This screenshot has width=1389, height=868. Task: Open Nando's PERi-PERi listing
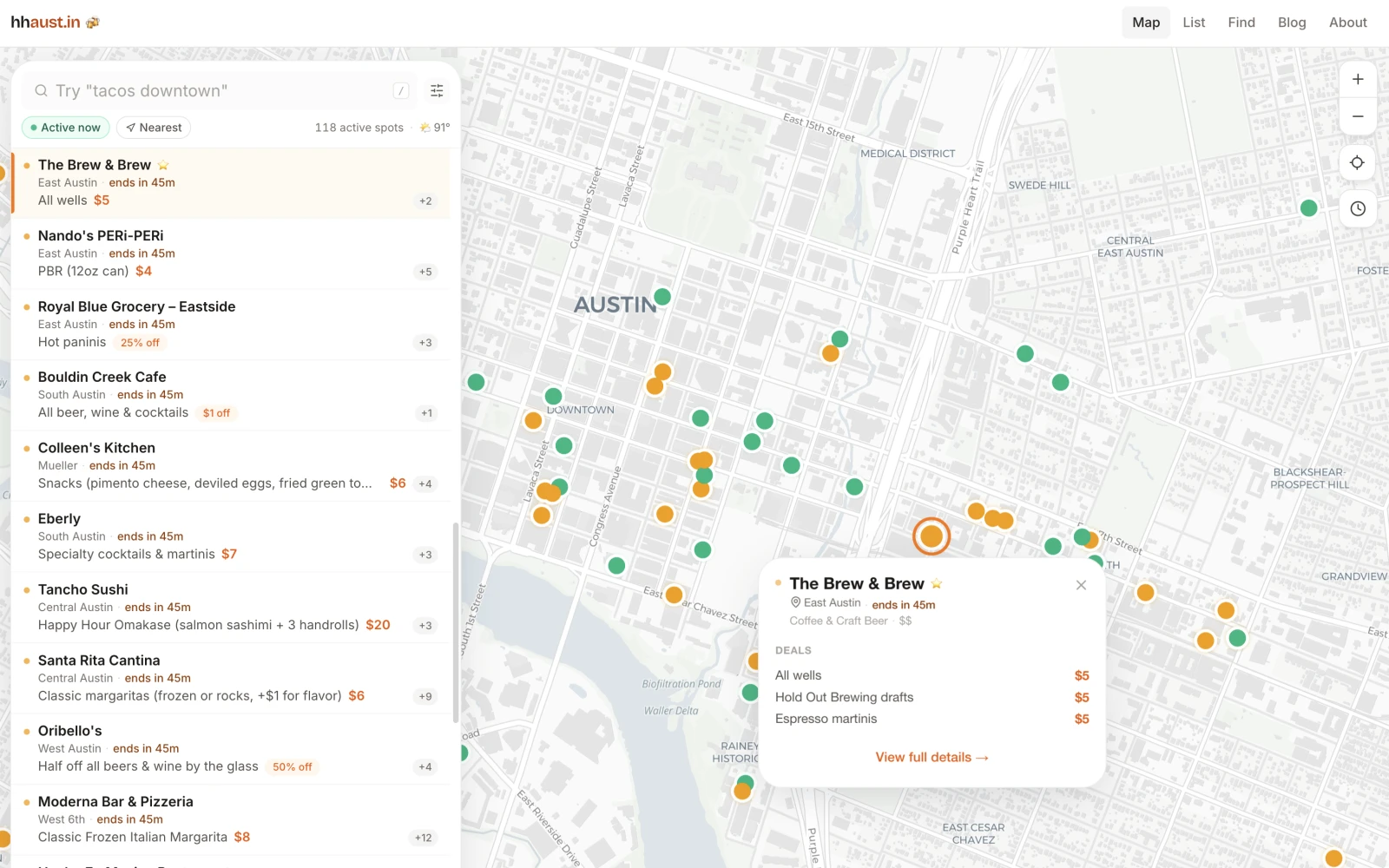coord(231,253)
